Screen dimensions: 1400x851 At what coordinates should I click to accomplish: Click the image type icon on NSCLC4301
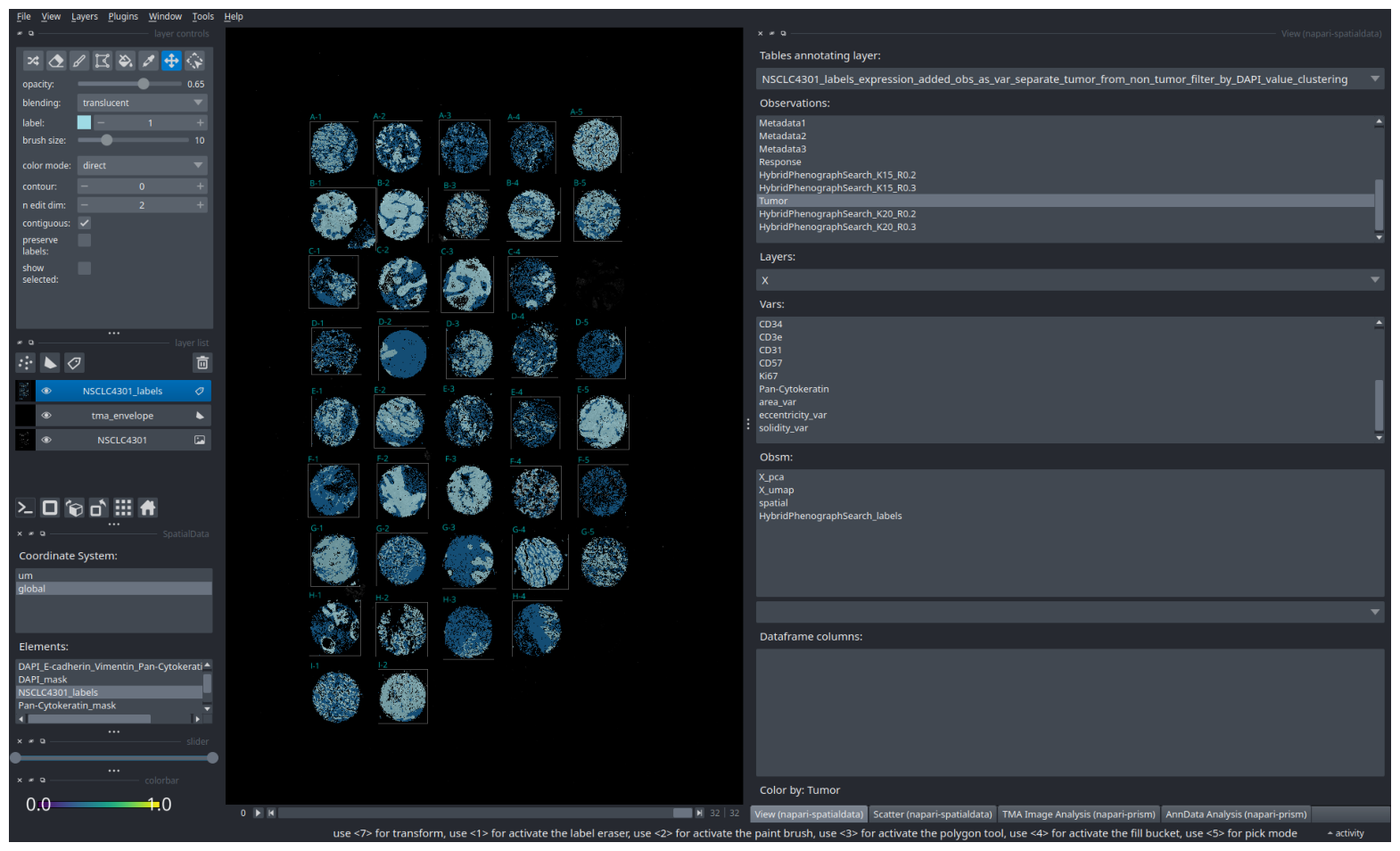tap(200, 440)
